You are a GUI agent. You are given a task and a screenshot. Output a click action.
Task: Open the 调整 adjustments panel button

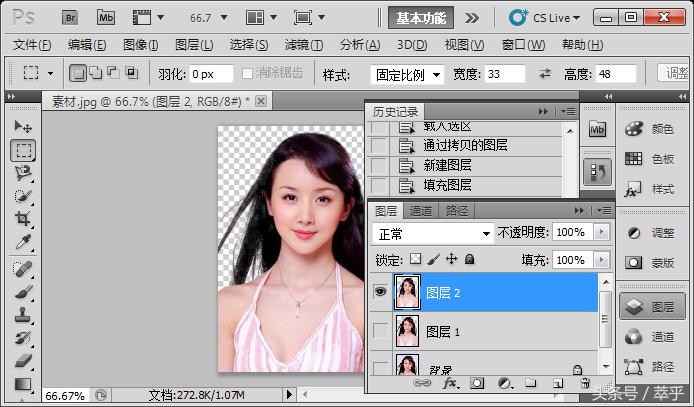click(x=651, y=233)
